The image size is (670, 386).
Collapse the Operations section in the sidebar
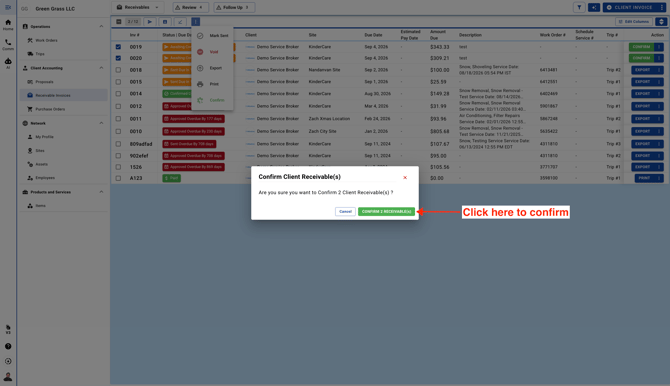click(x=101, y=27)
